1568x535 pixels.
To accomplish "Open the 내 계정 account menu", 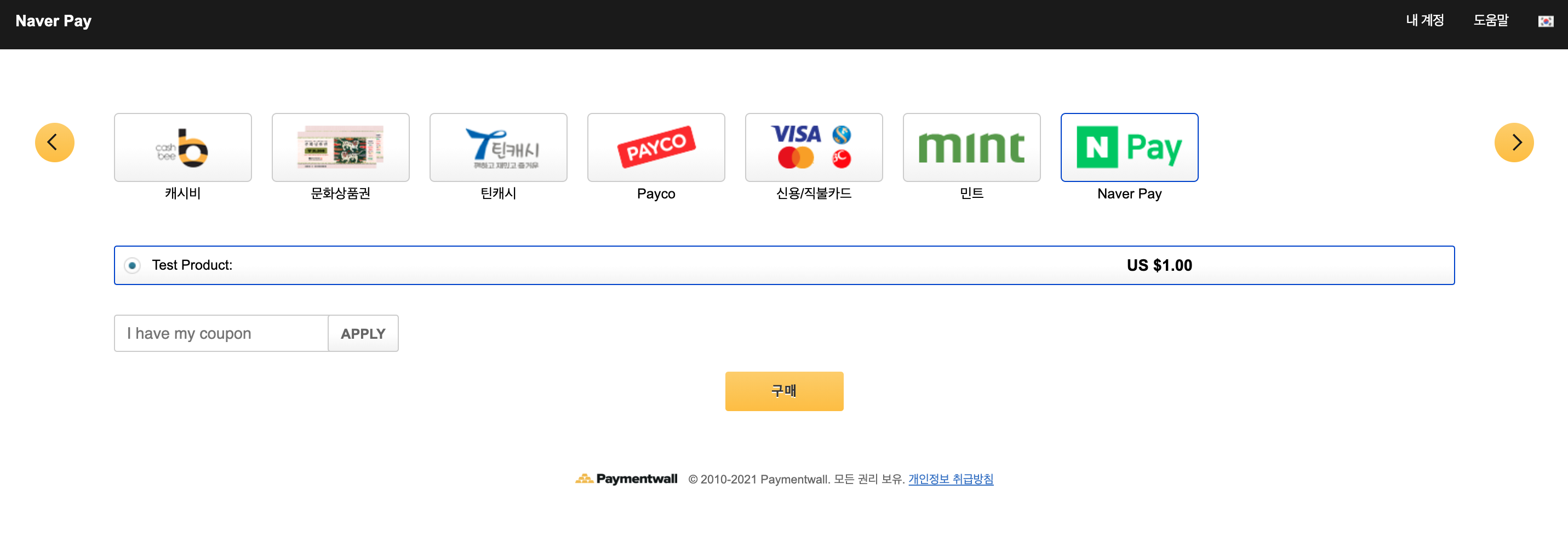I will 1424,21.
